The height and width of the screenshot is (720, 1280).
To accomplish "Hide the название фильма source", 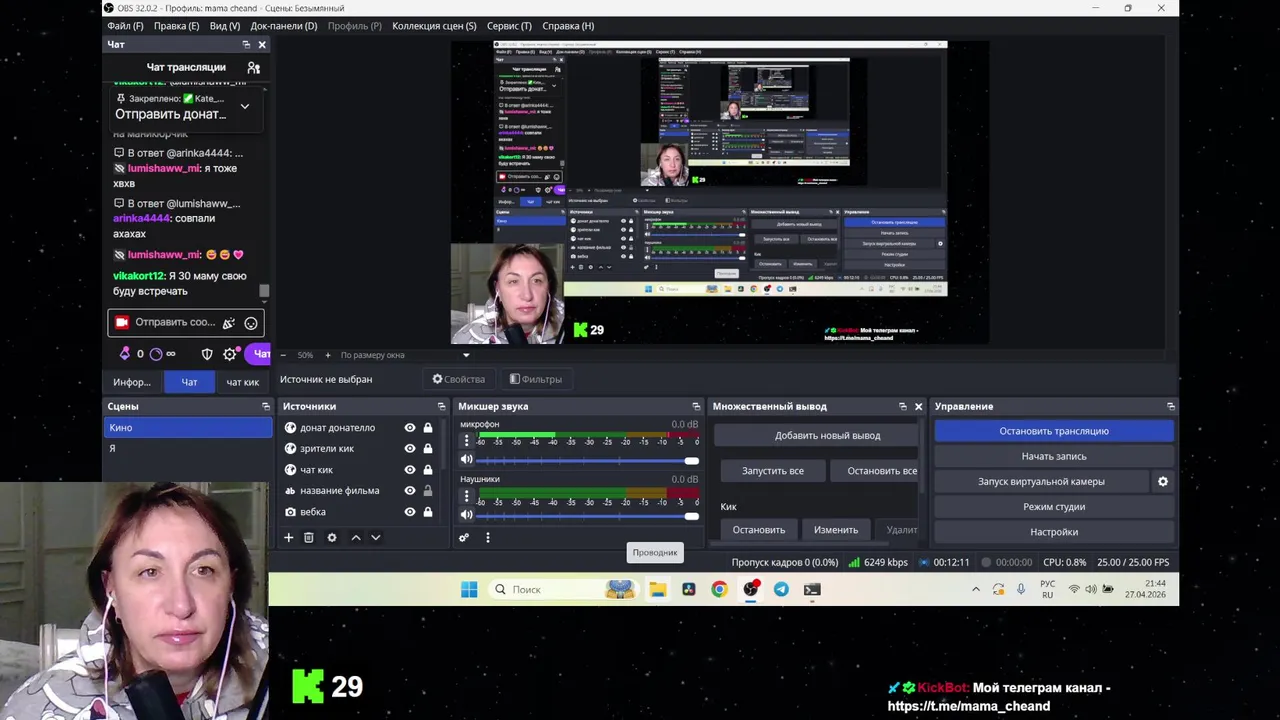I will [409, 491].
